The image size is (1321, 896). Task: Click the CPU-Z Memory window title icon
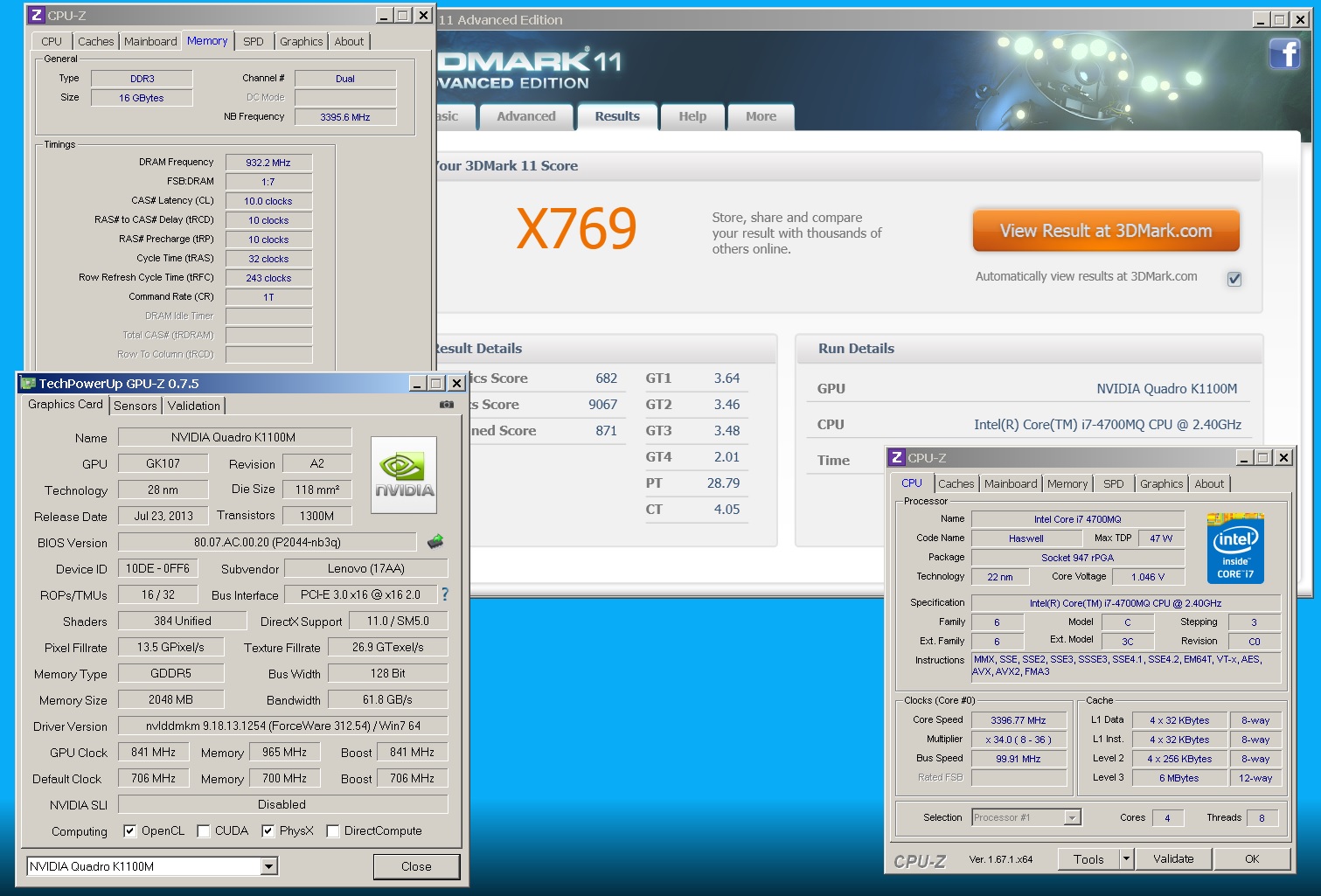[36, 15]
